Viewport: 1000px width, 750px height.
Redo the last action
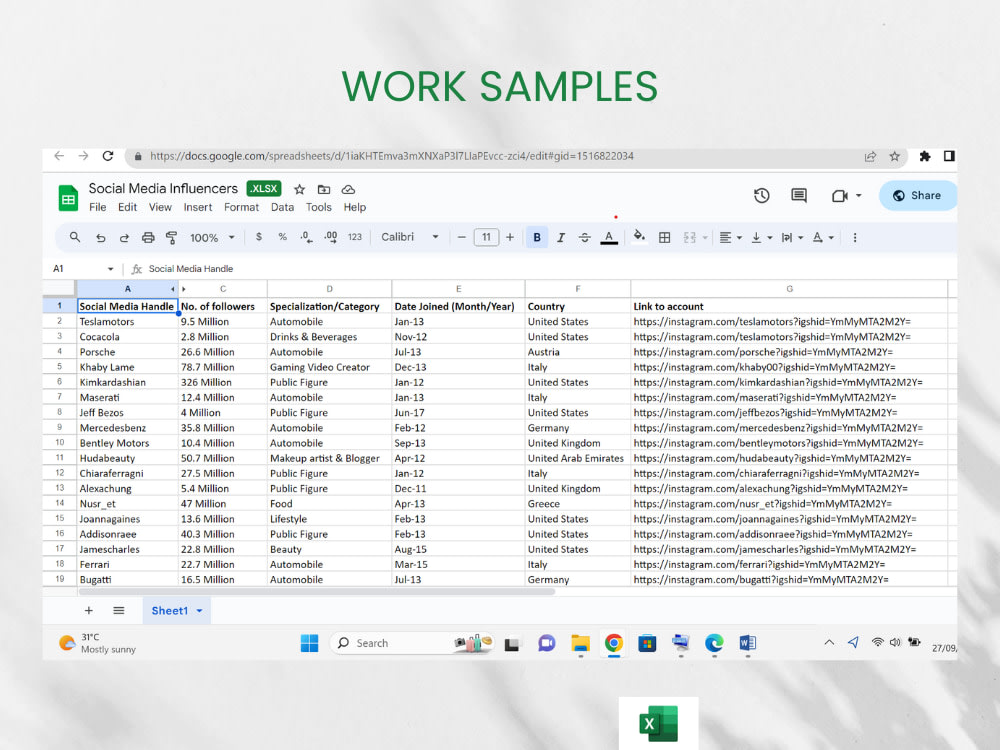point(124,238)
